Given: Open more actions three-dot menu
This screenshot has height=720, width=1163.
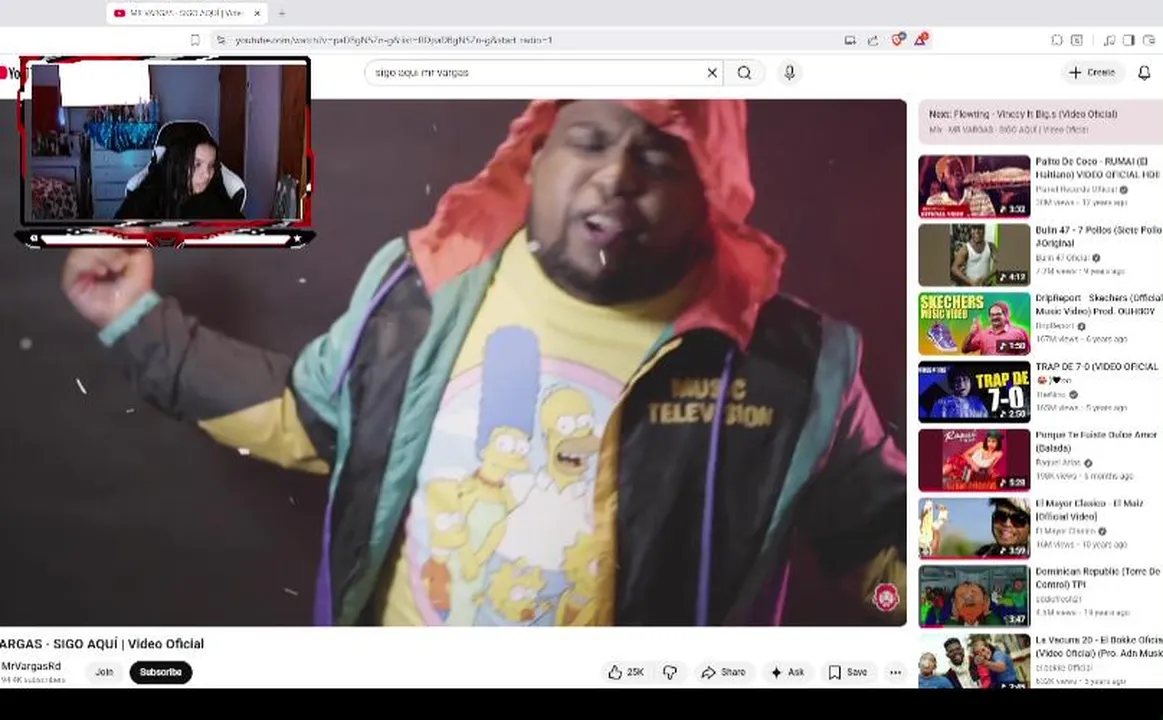Looking at the screenshot, I should pyautogui.click(x=895, y=672).
